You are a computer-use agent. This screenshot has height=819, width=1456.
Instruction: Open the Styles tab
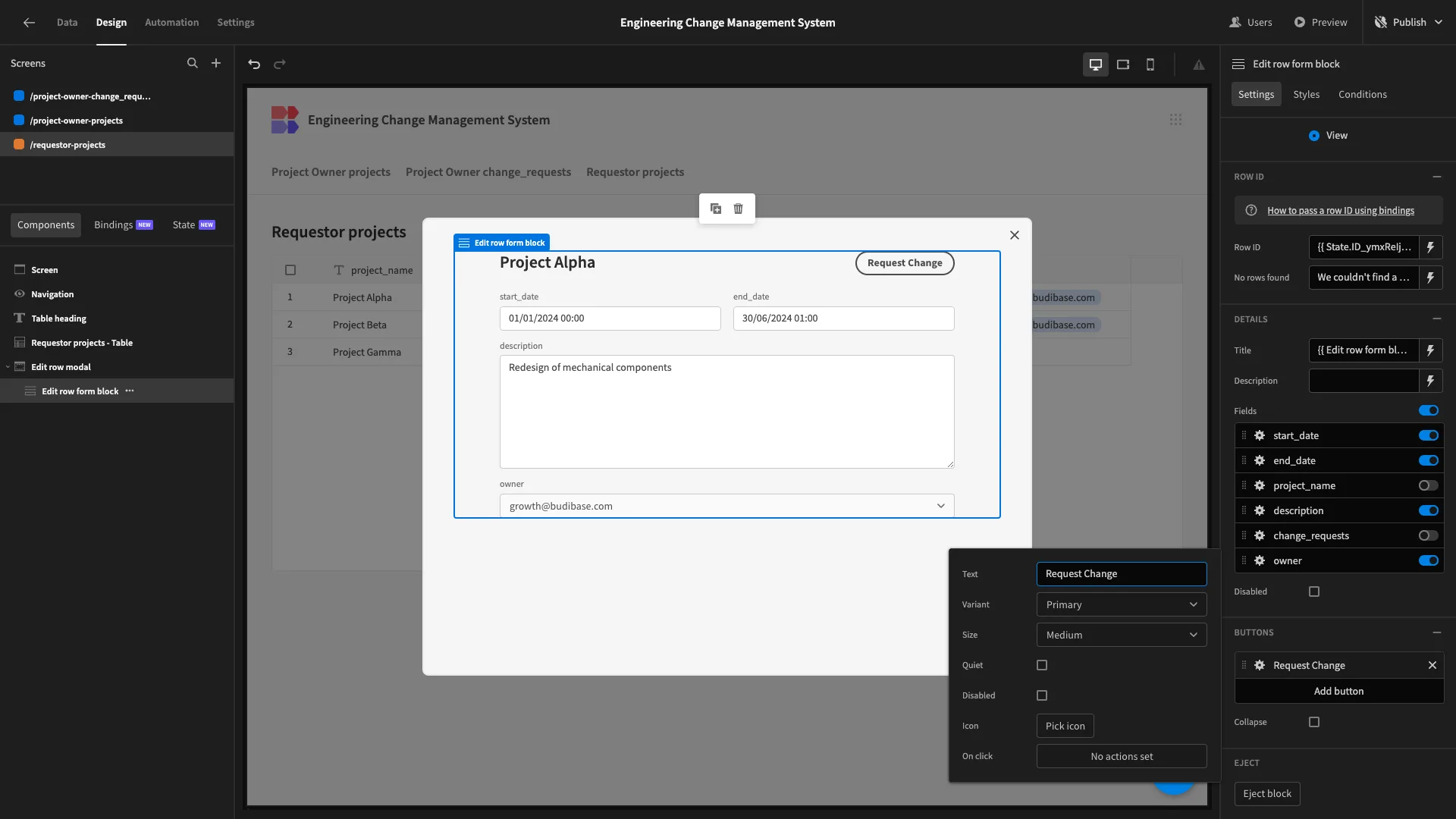click(x=1307, y=94)
